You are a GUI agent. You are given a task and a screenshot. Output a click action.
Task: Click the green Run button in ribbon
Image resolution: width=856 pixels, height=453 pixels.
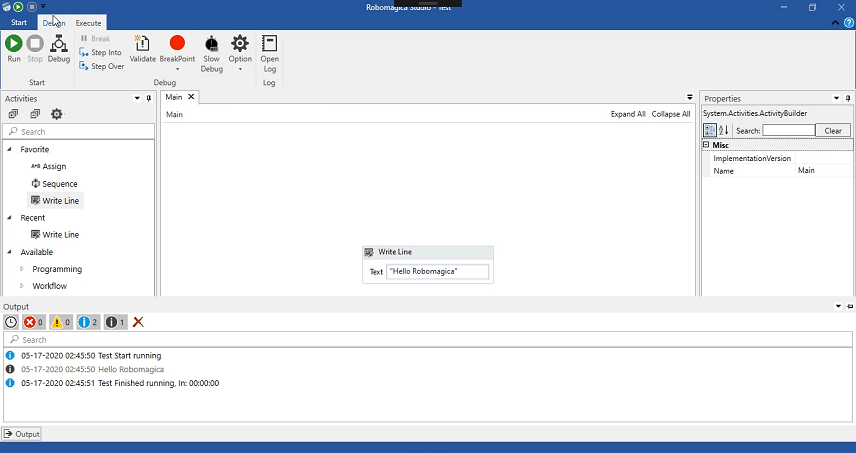pos(14,49)
